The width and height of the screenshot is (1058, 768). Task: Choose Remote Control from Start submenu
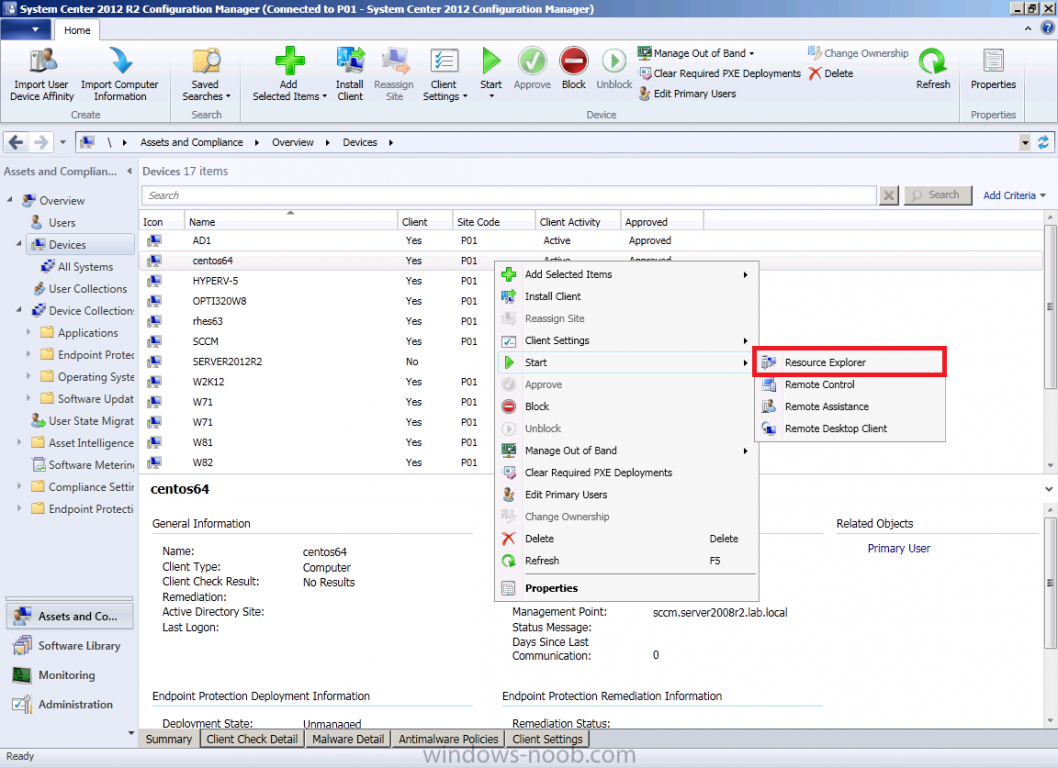pyautogui.click(x=850, y=385)
